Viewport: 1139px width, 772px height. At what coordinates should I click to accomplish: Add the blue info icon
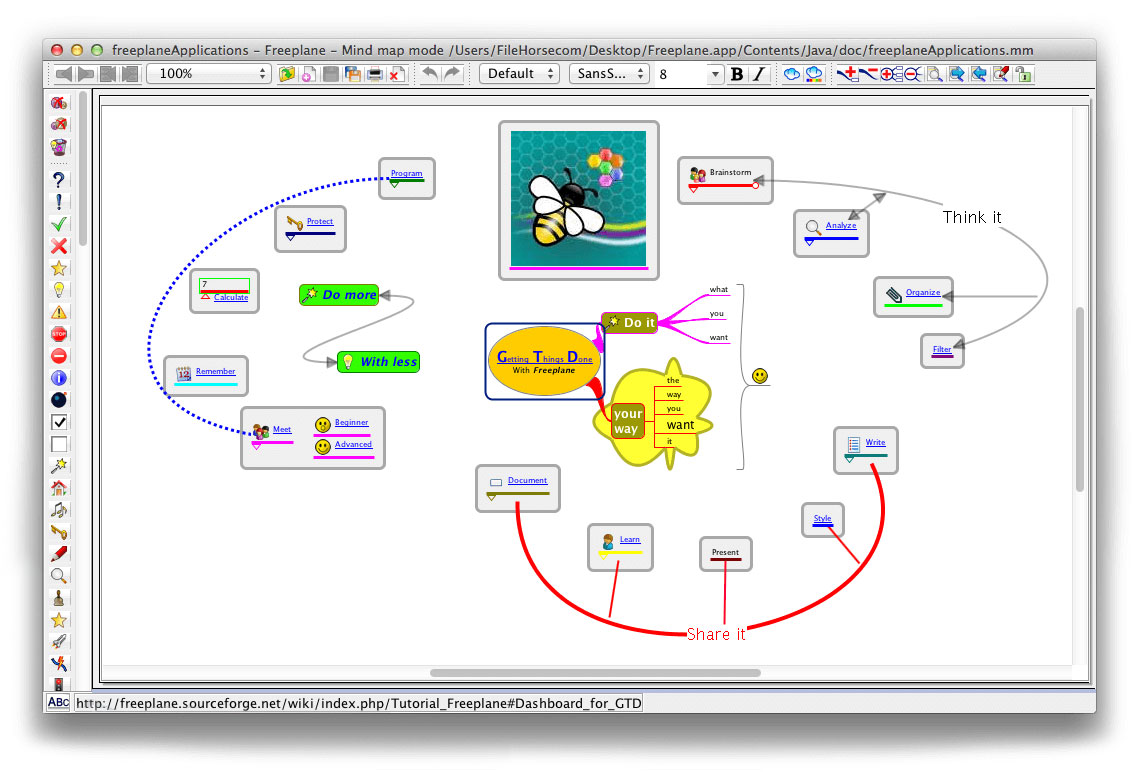click(59, 378)
